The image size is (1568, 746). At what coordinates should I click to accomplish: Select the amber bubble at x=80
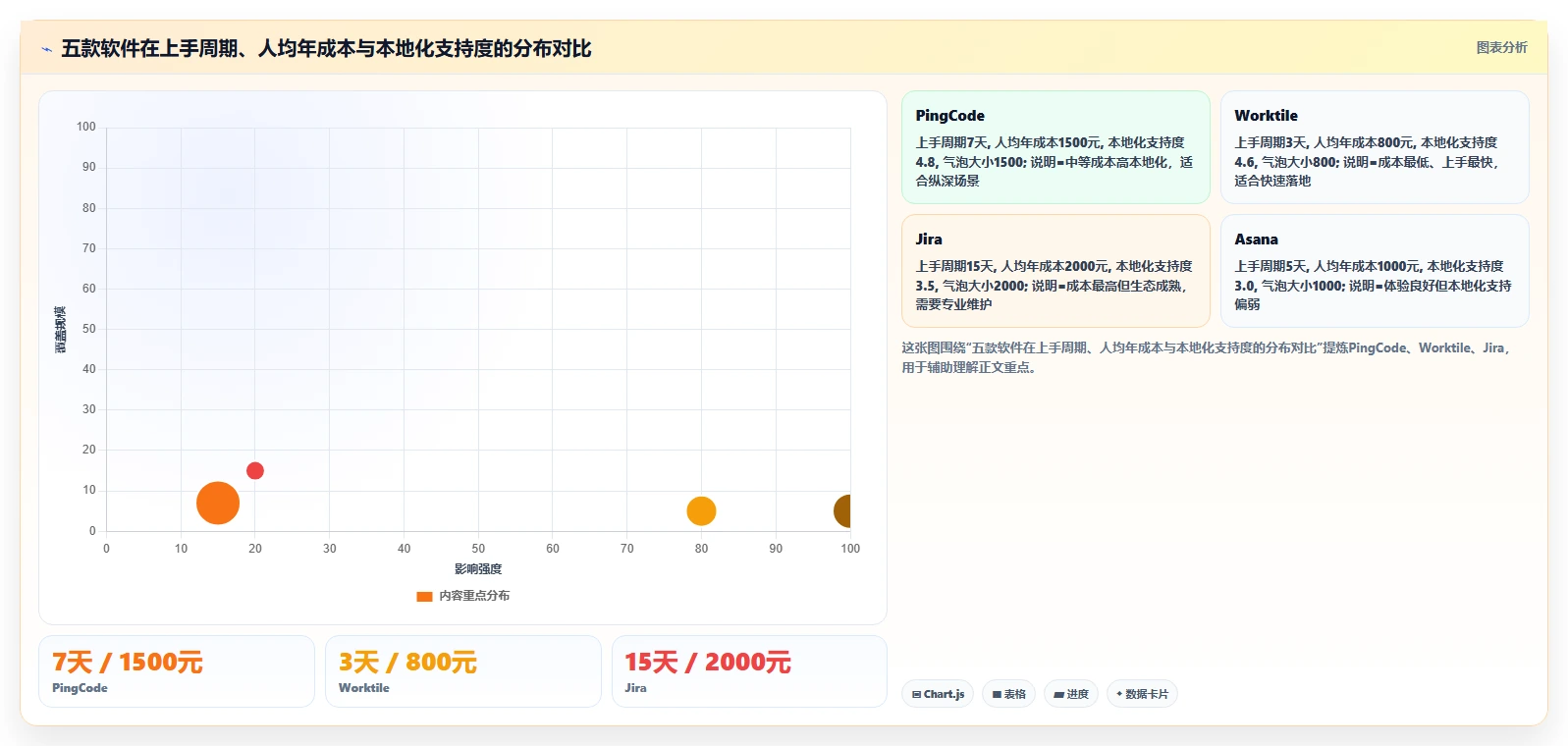[x=701, y=510]
